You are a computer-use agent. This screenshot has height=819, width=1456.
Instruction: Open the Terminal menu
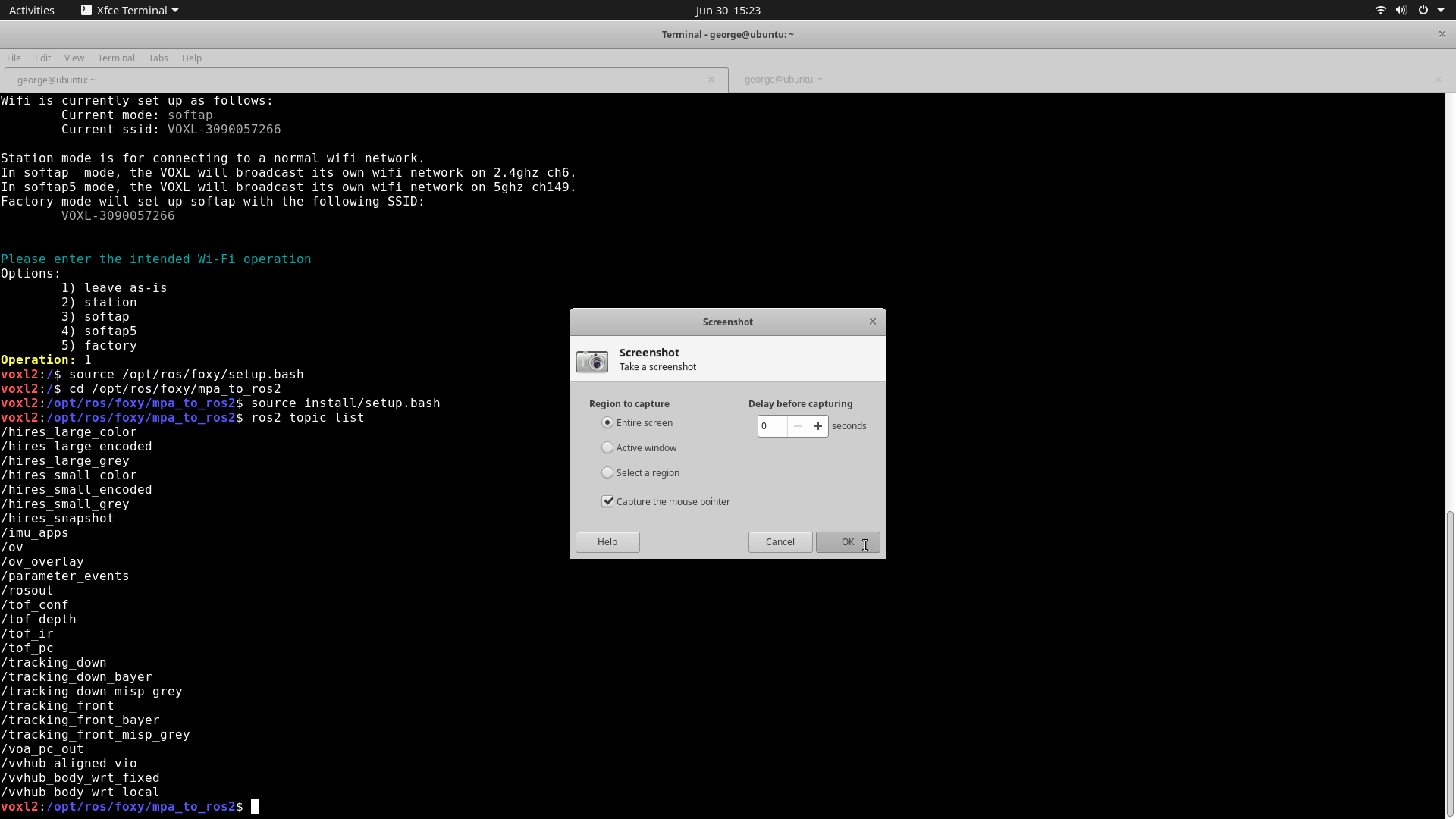click(116, 58)
